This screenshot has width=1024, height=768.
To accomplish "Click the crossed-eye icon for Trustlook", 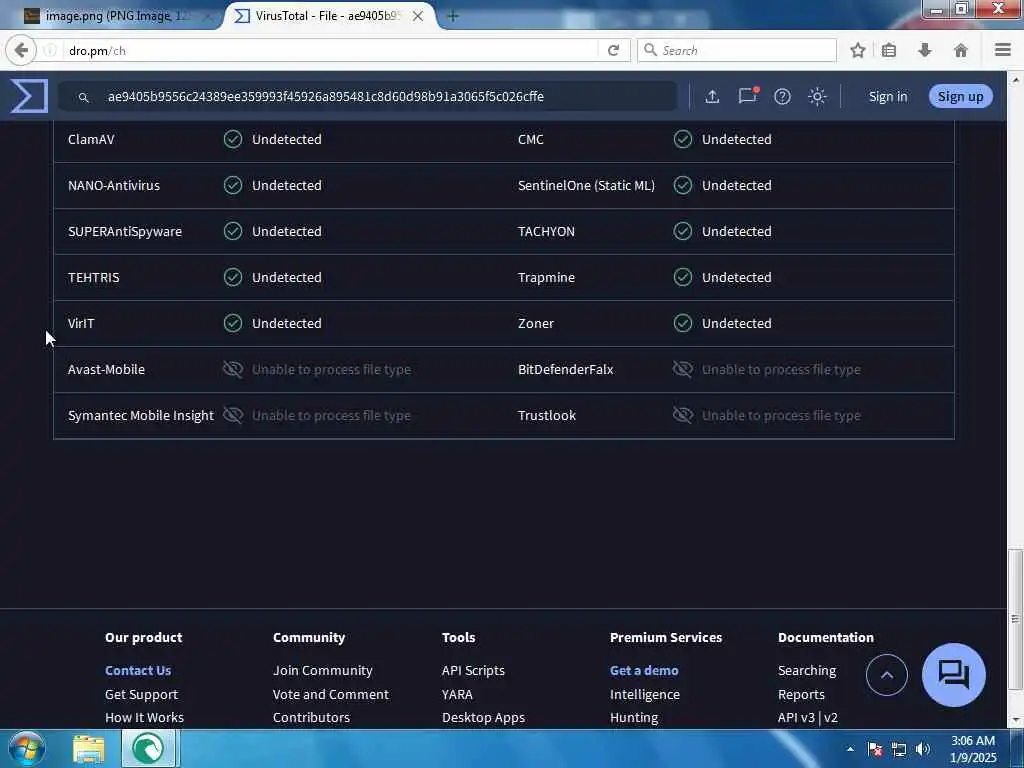I will coord(682,415).
